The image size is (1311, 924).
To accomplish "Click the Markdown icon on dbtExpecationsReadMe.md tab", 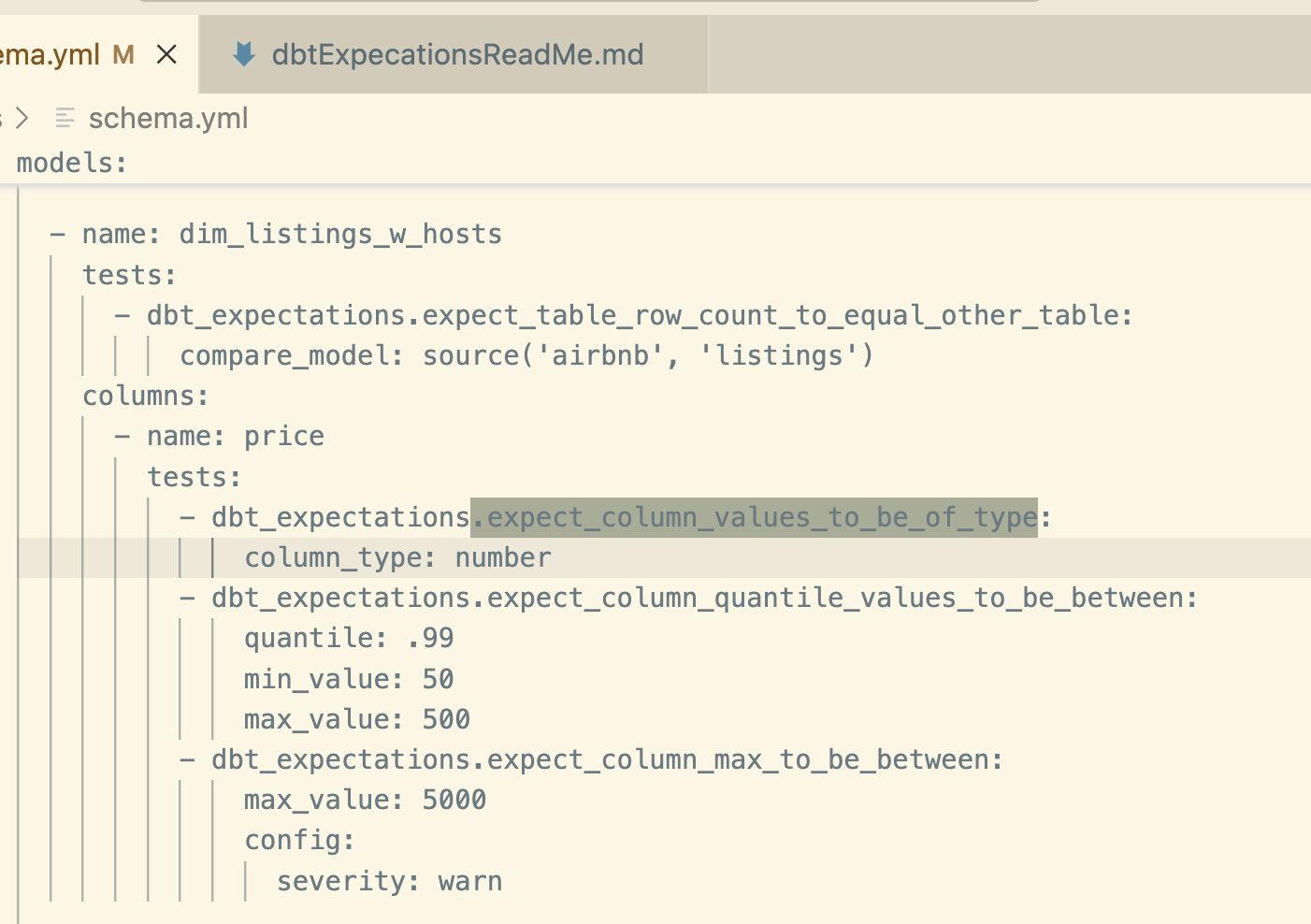I will [x=244, y=55].
